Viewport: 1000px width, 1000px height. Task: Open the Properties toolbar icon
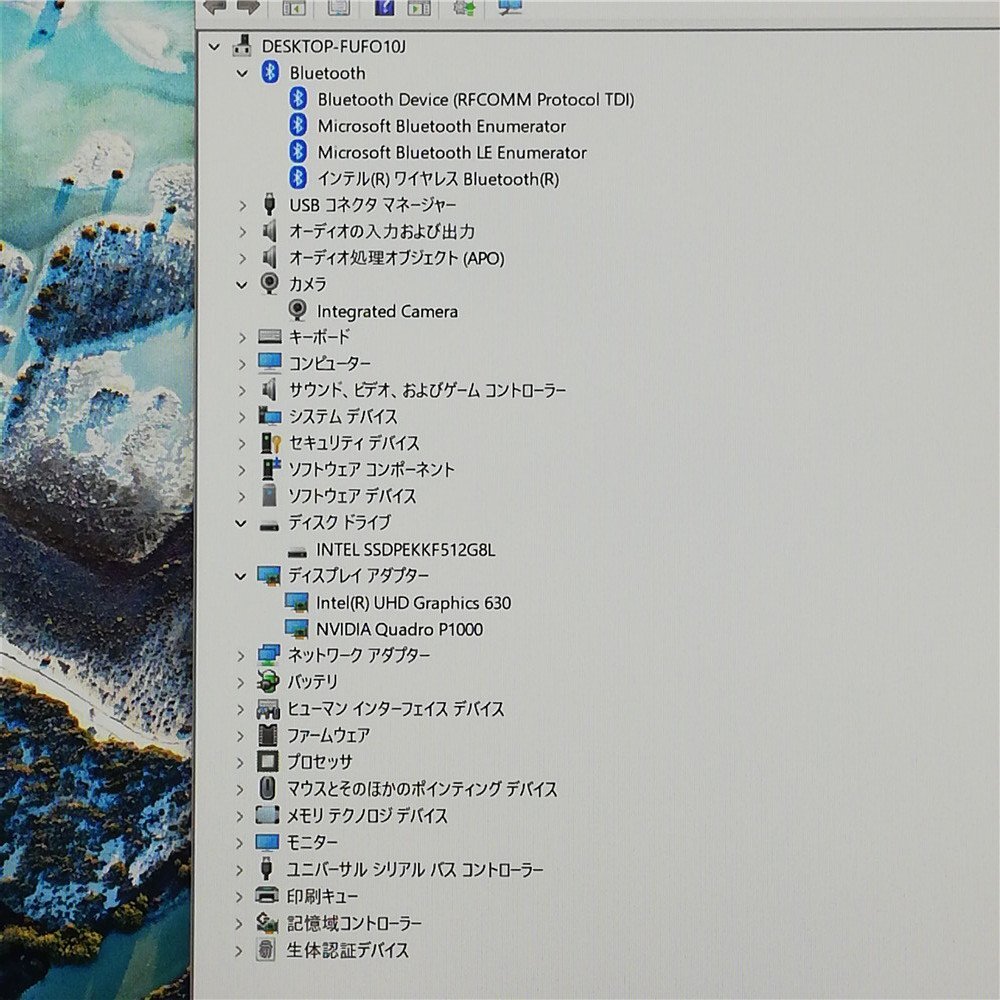[339, 6]
